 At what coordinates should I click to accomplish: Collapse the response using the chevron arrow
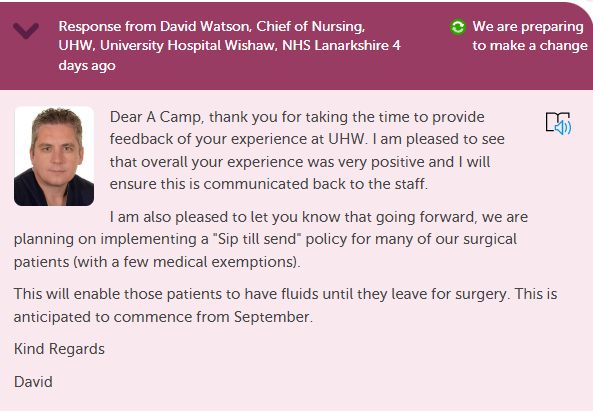pyautogui.click(x=26, y=30)
